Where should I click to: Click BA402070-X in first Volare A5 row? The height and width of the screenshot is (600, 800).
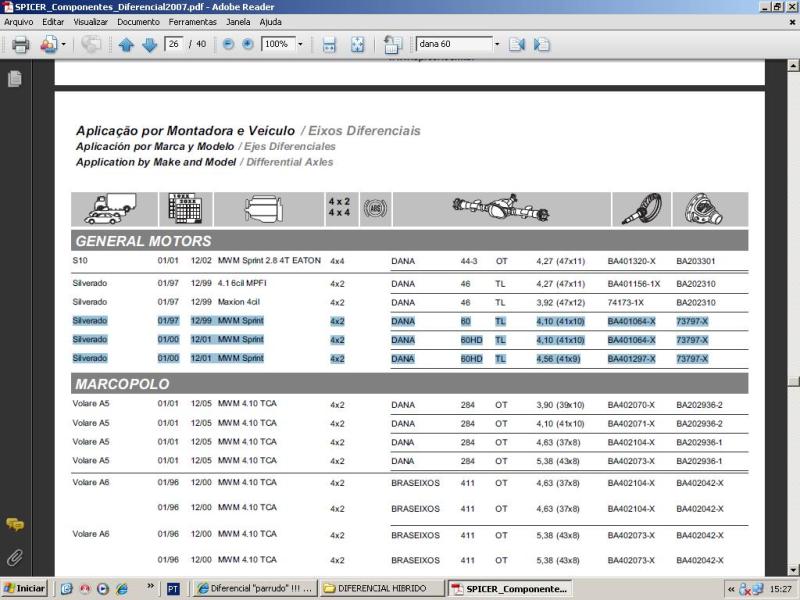[631, 405]
